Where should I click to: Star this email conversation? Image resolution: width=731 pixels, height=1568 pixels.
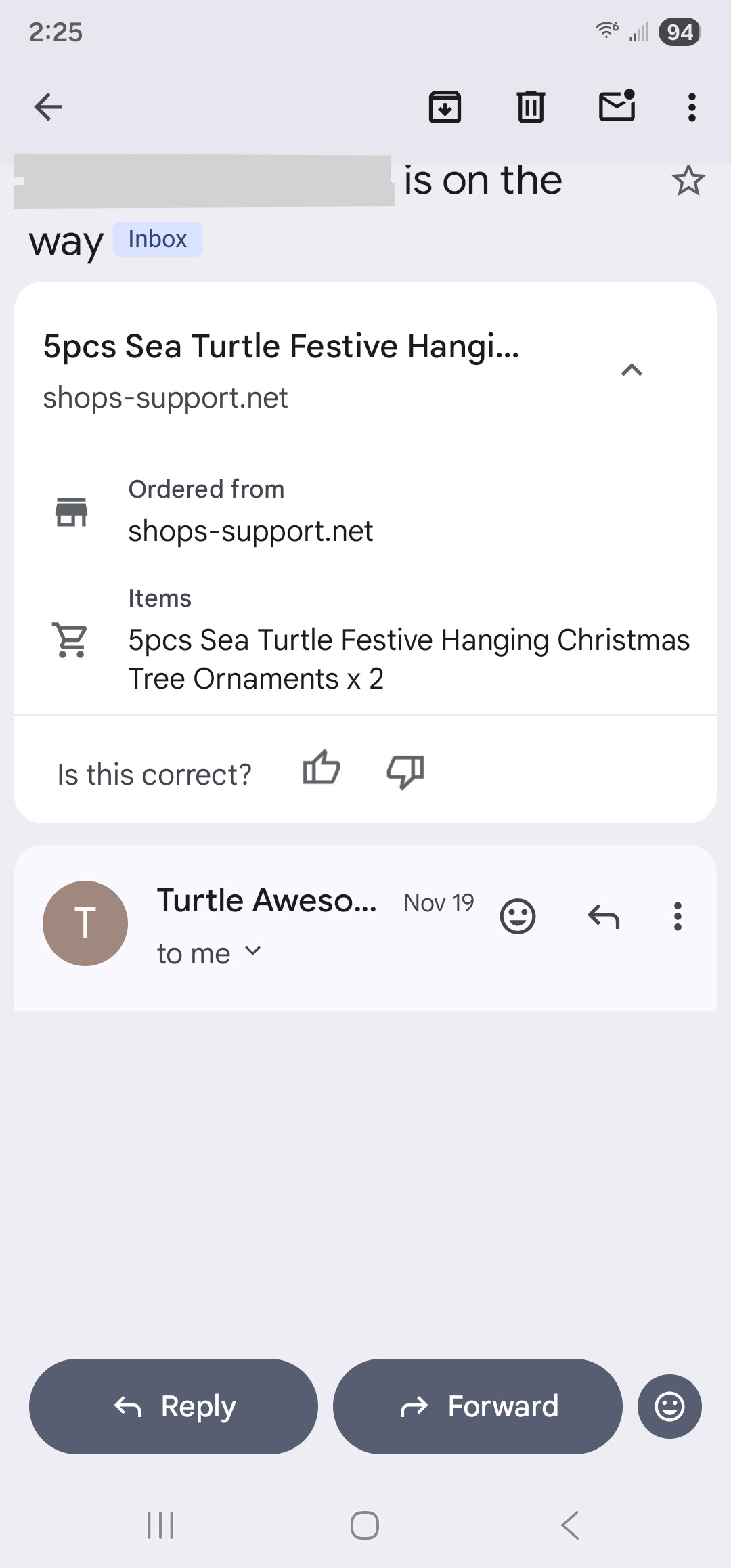point(688,181)
